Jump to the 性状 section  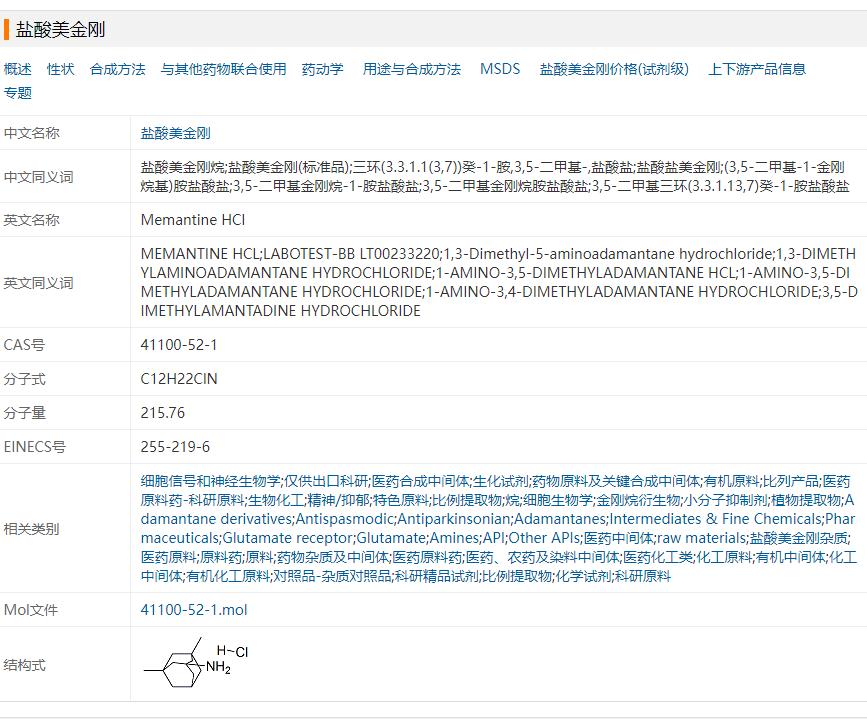(x=61, y=69)
